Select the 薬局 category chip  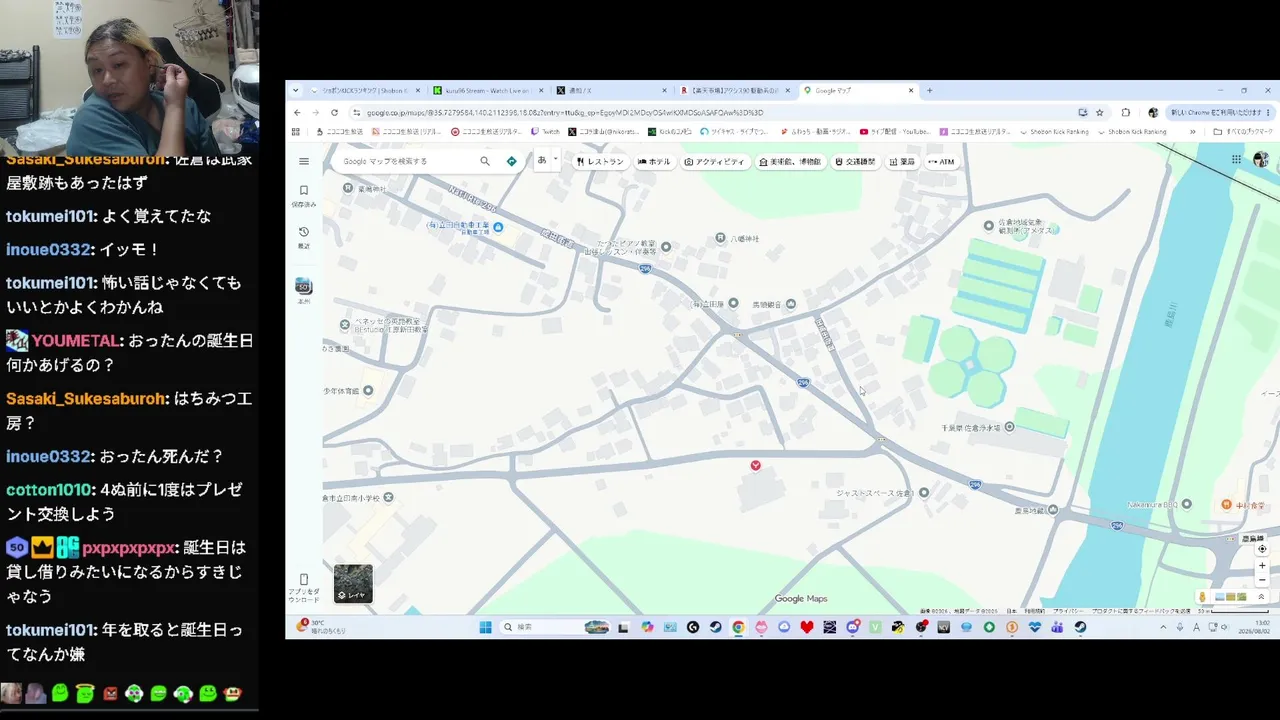point(901,162)
